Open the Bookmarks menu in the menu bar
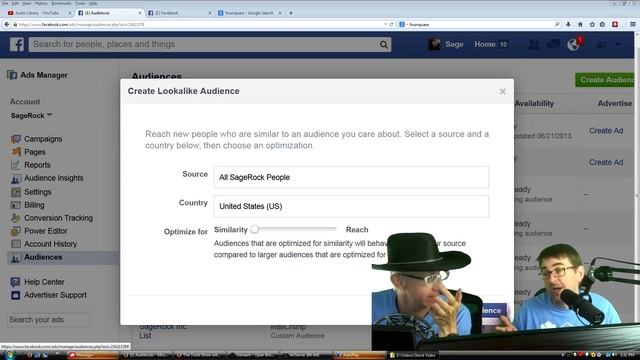The height and width of the screenshot is (360, 640). 61,3
